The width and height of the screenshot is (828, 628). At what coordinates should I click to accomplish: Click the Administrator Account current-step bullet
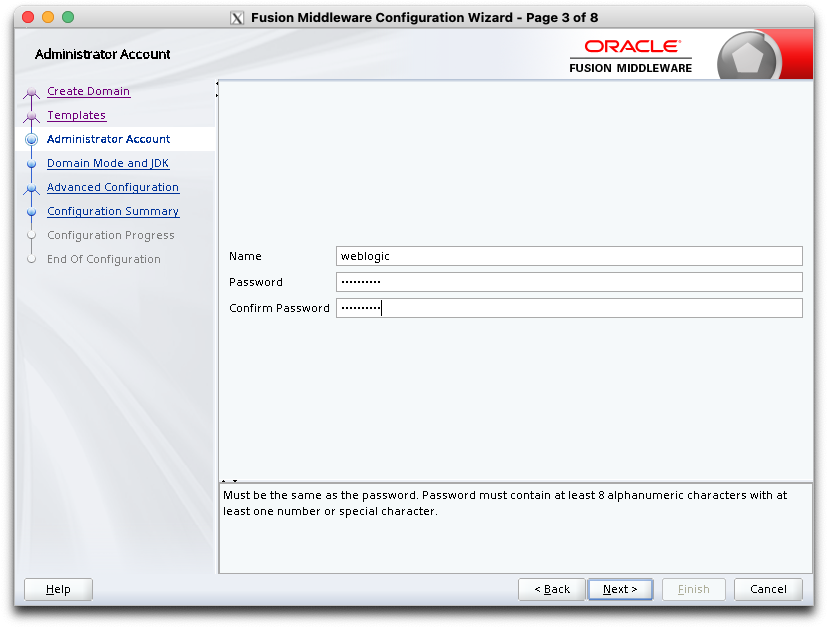[31, 139]
